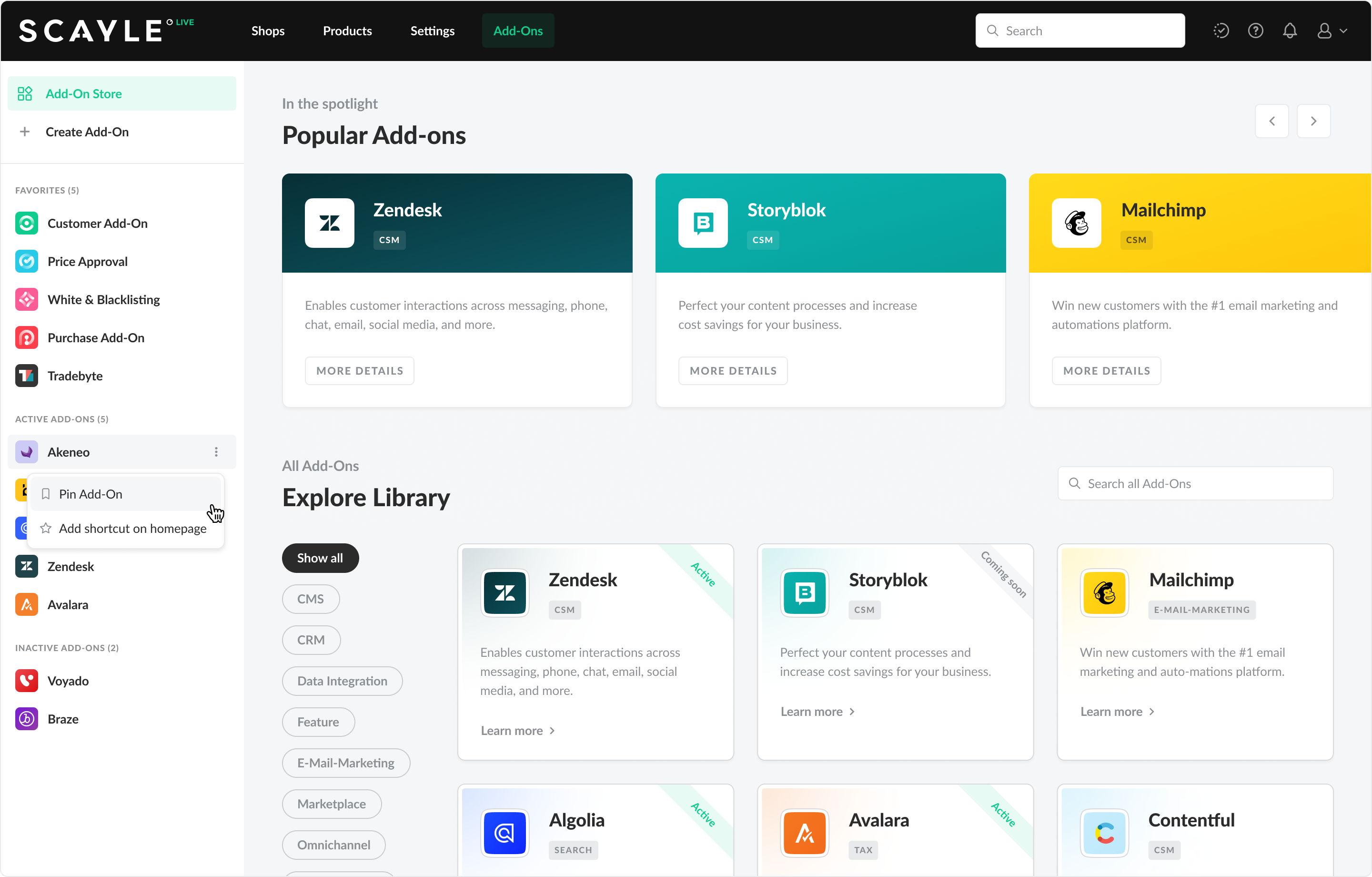Select the Show all filter pill
Image resolution: width=1372 pixels, height=877 pixels.
point(320,558)
